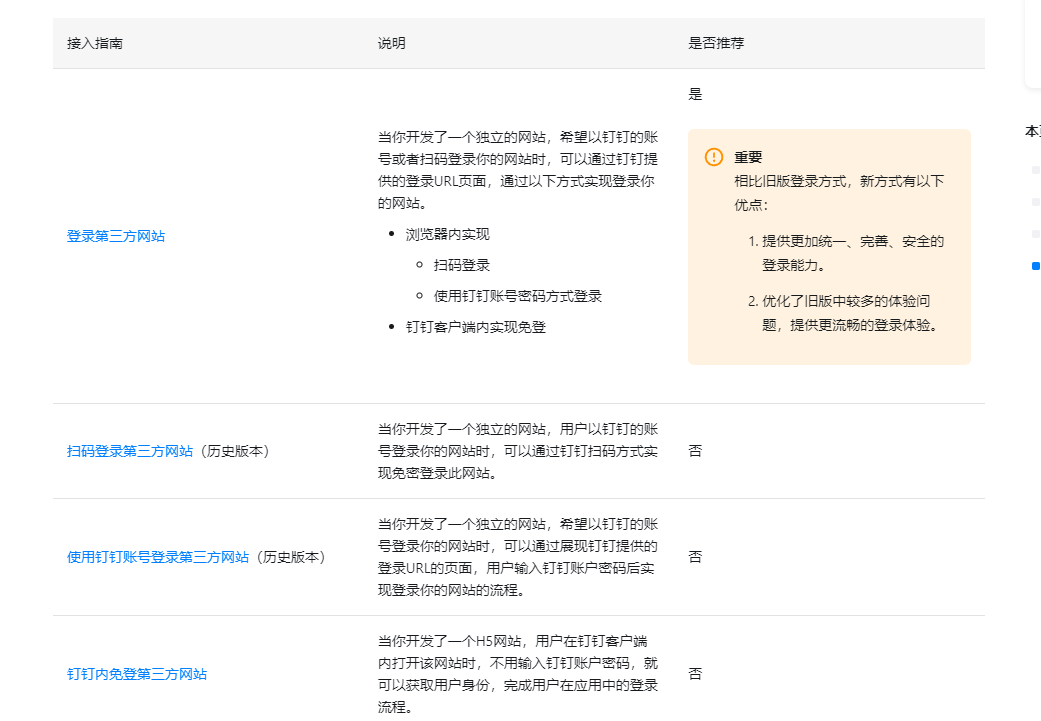Click 否 in the 使用钉钉账号登录第三方网站 row
The width and height of the screenshot is (1041, 721).
pyautogui.click(x=695, y=557)
